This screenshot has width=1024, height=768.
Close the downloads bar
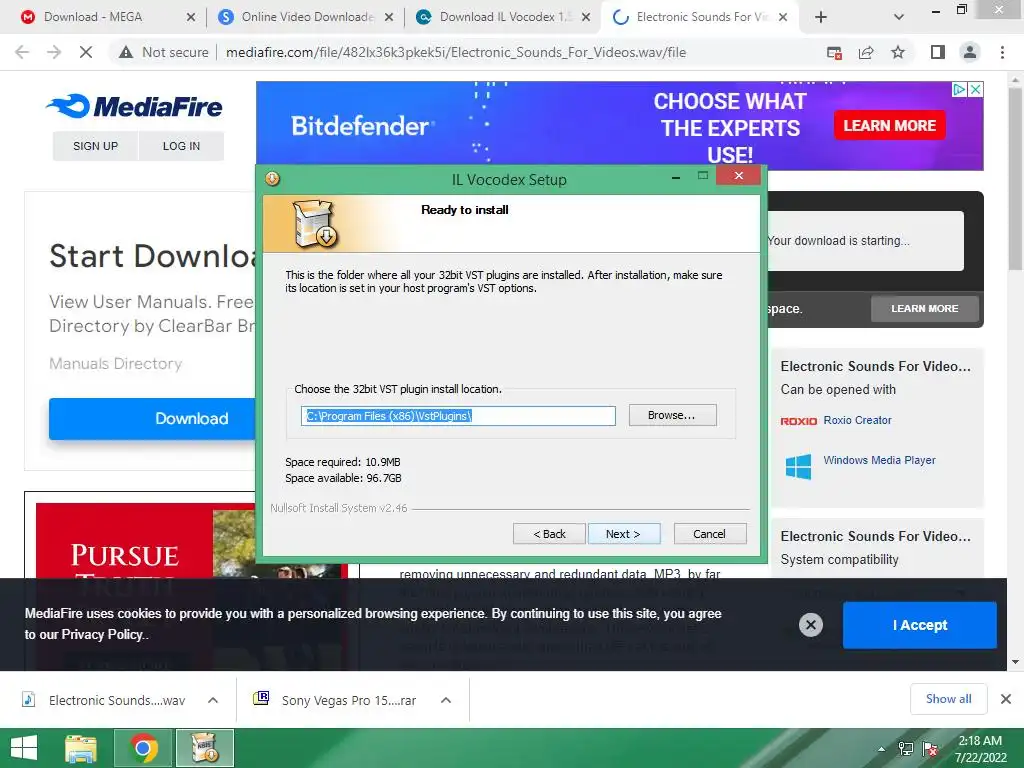[x=1006, y=699]
